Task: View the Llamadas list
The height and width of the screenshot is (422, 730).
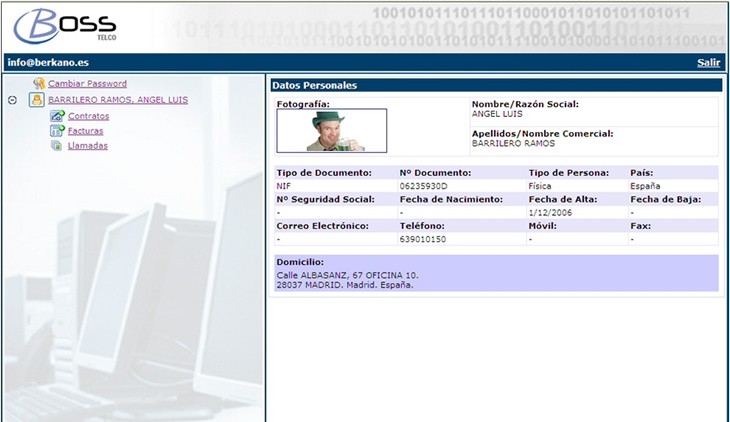Action: (88, 146)
